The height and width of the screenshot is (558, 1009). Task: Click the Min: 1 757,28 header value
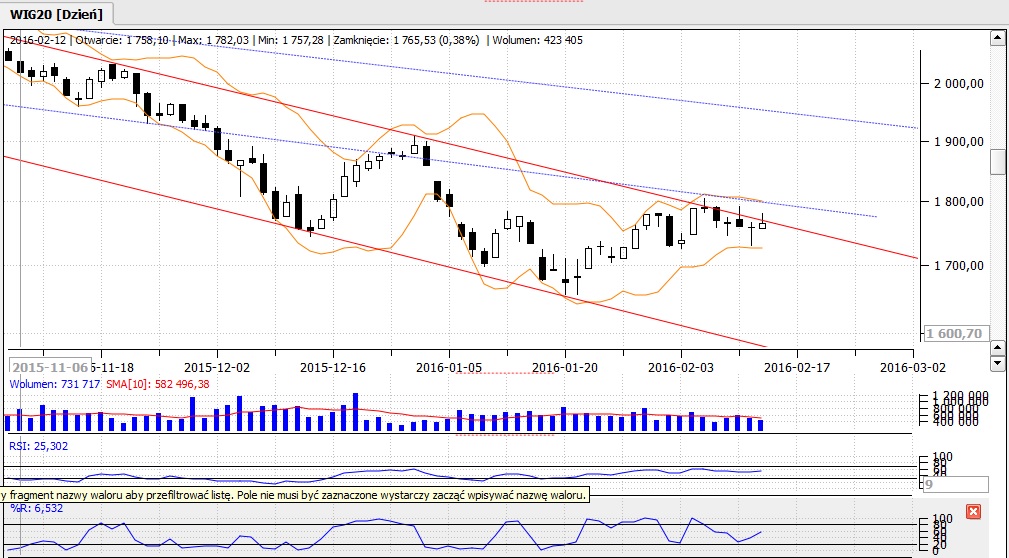pyautogui.click(x=291, y=40)
